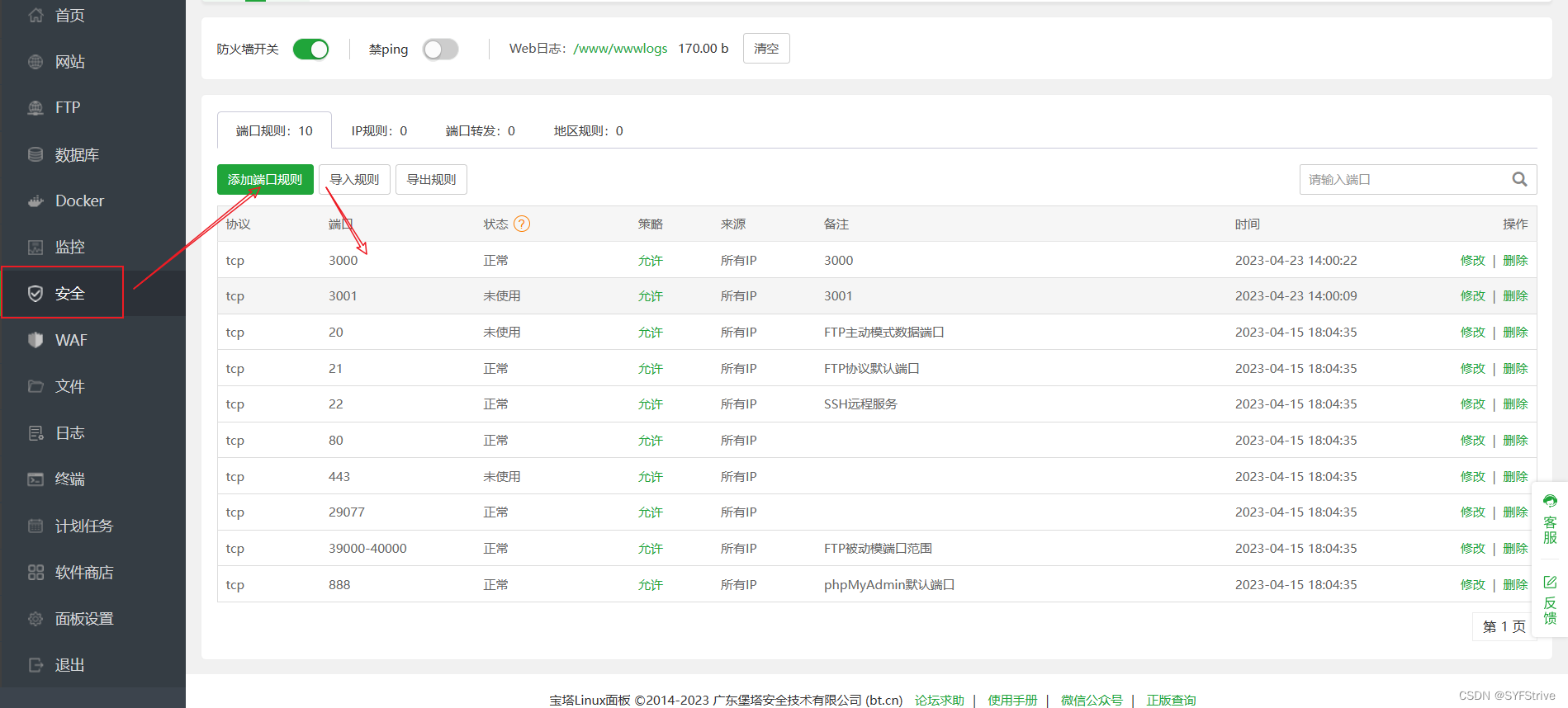Click the website globe icon

click(36, 62)
